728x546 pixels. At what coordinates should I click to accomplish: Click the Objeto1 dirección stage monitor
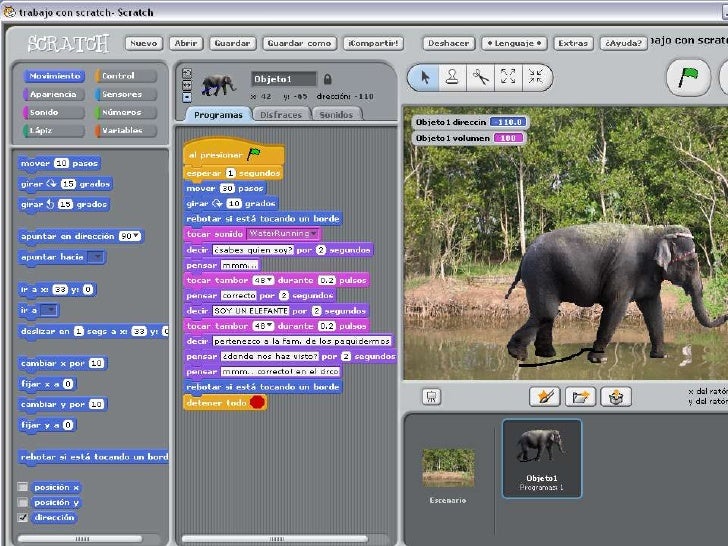[470, 122]
